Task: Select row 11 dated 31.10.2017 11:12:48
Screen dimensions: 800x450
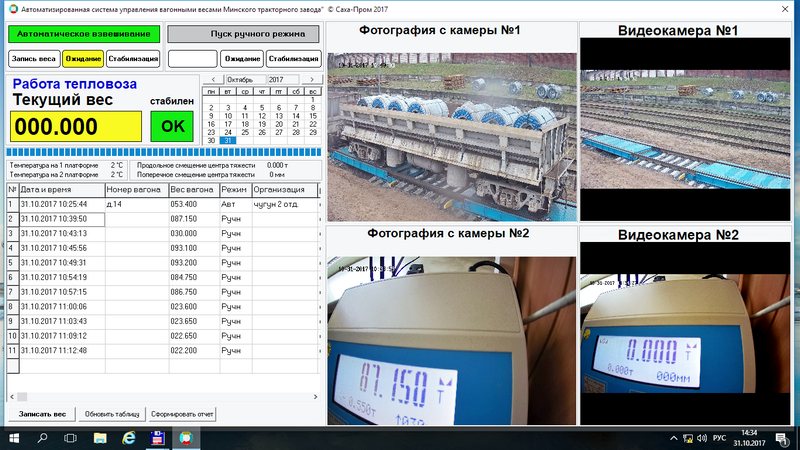Action: [62, 351]
